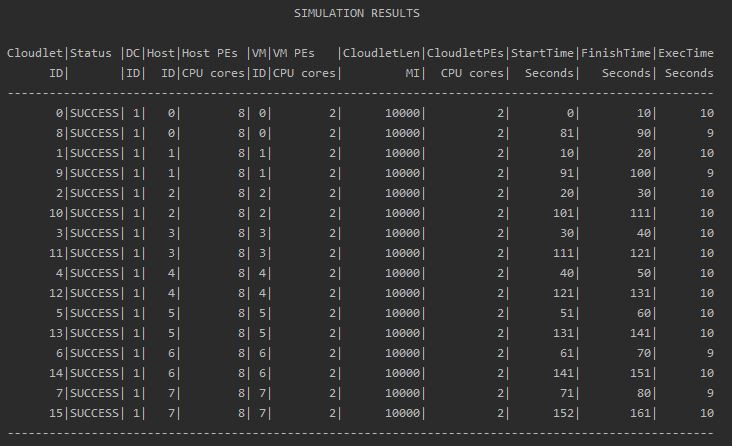Image resolution: width=732 pixels, height=446 pixels.
Task: Click CPU cores label under CloudletPEs
Action: [472, 73]
